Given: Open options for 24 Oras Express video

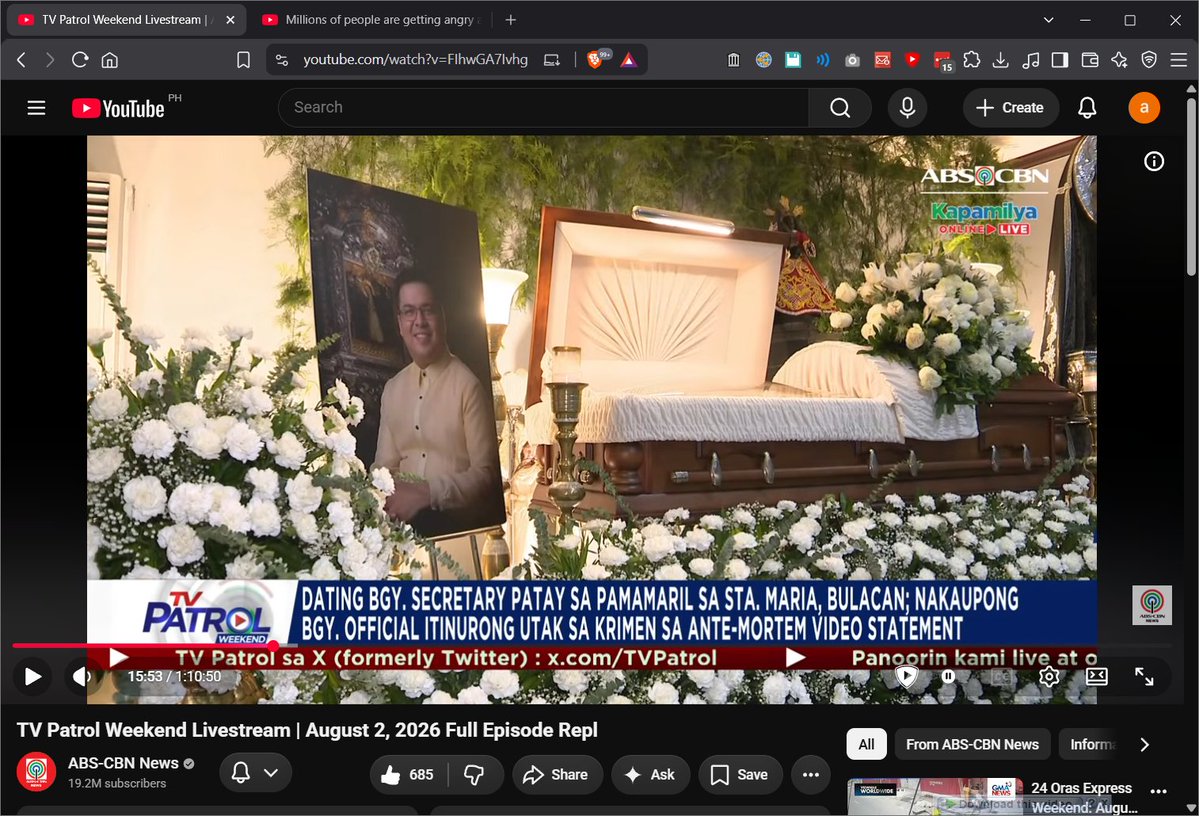Looking at the screenshot, I should click(x=1158, y=792).
